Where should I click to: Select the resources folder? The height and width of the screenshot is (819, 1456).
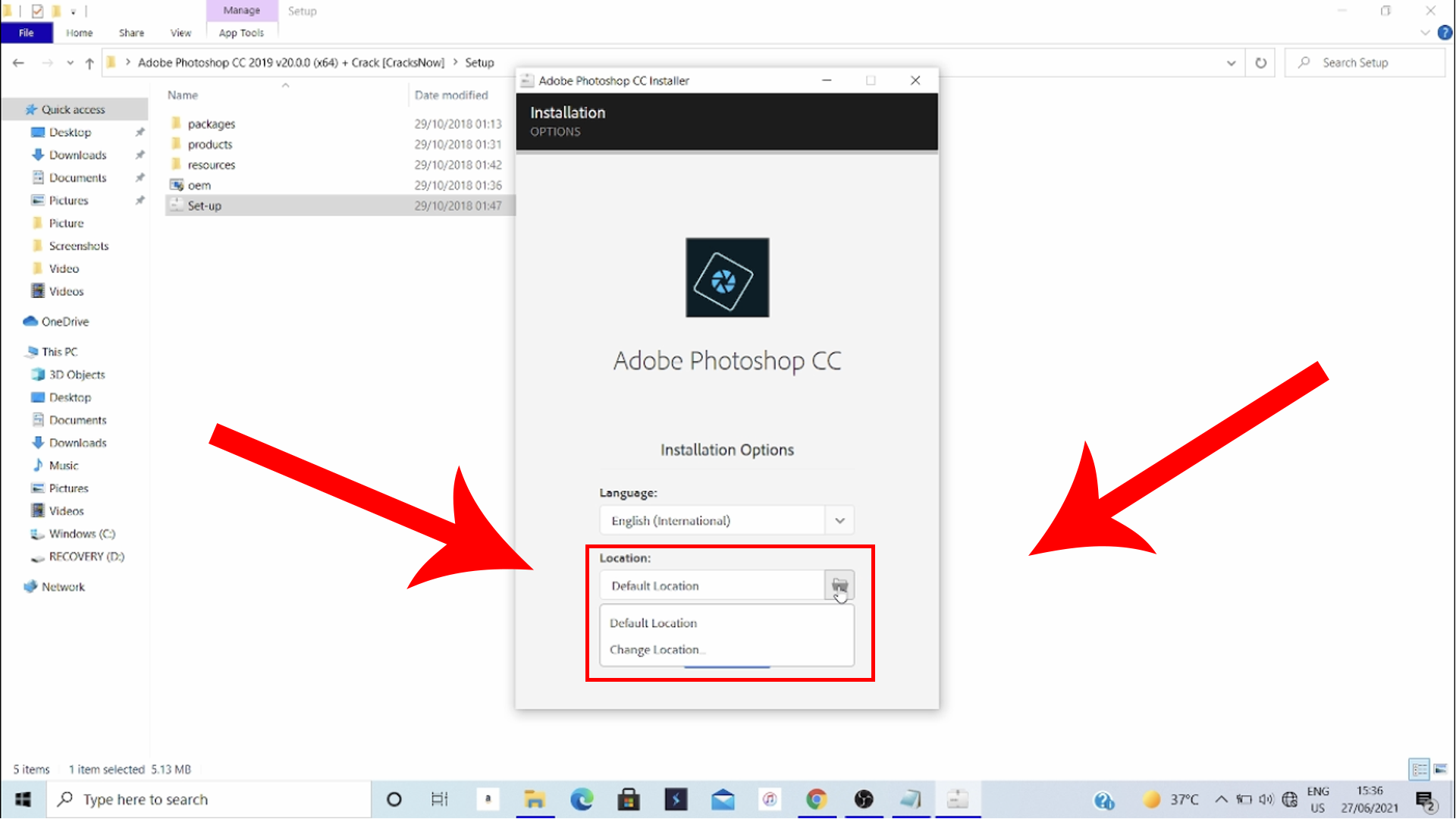click(x=211, y=164)
